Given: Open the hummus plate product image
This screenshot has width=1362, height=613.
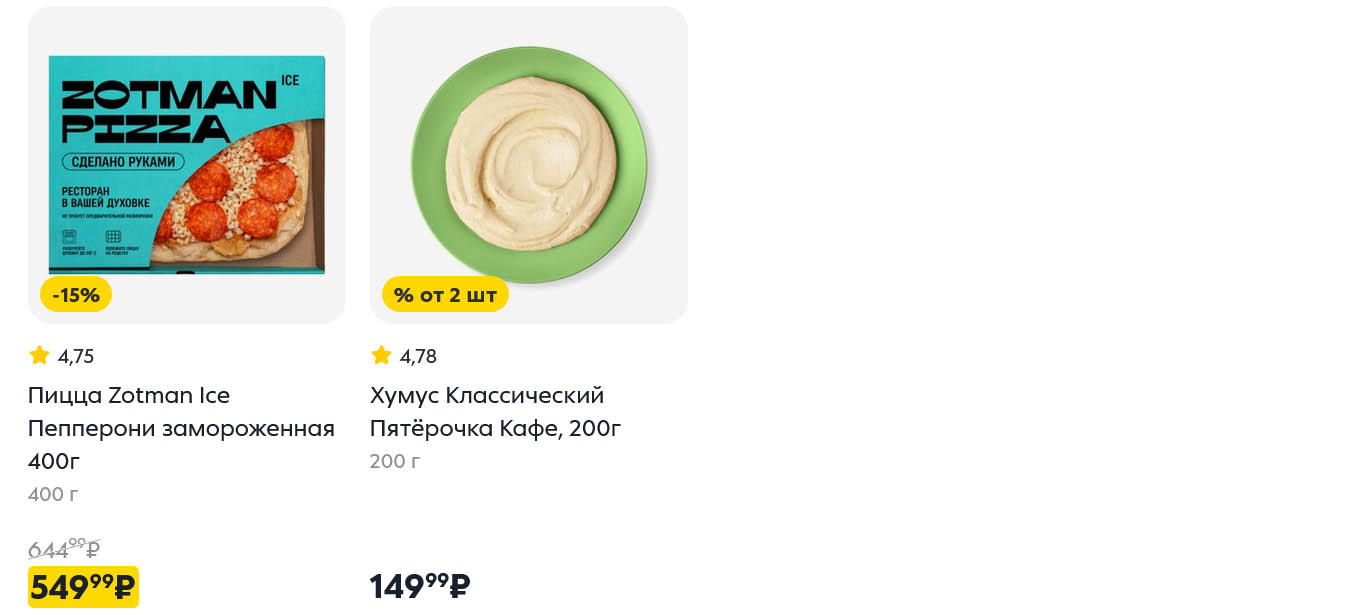Looking at the screenshot, I should point(529,165).
